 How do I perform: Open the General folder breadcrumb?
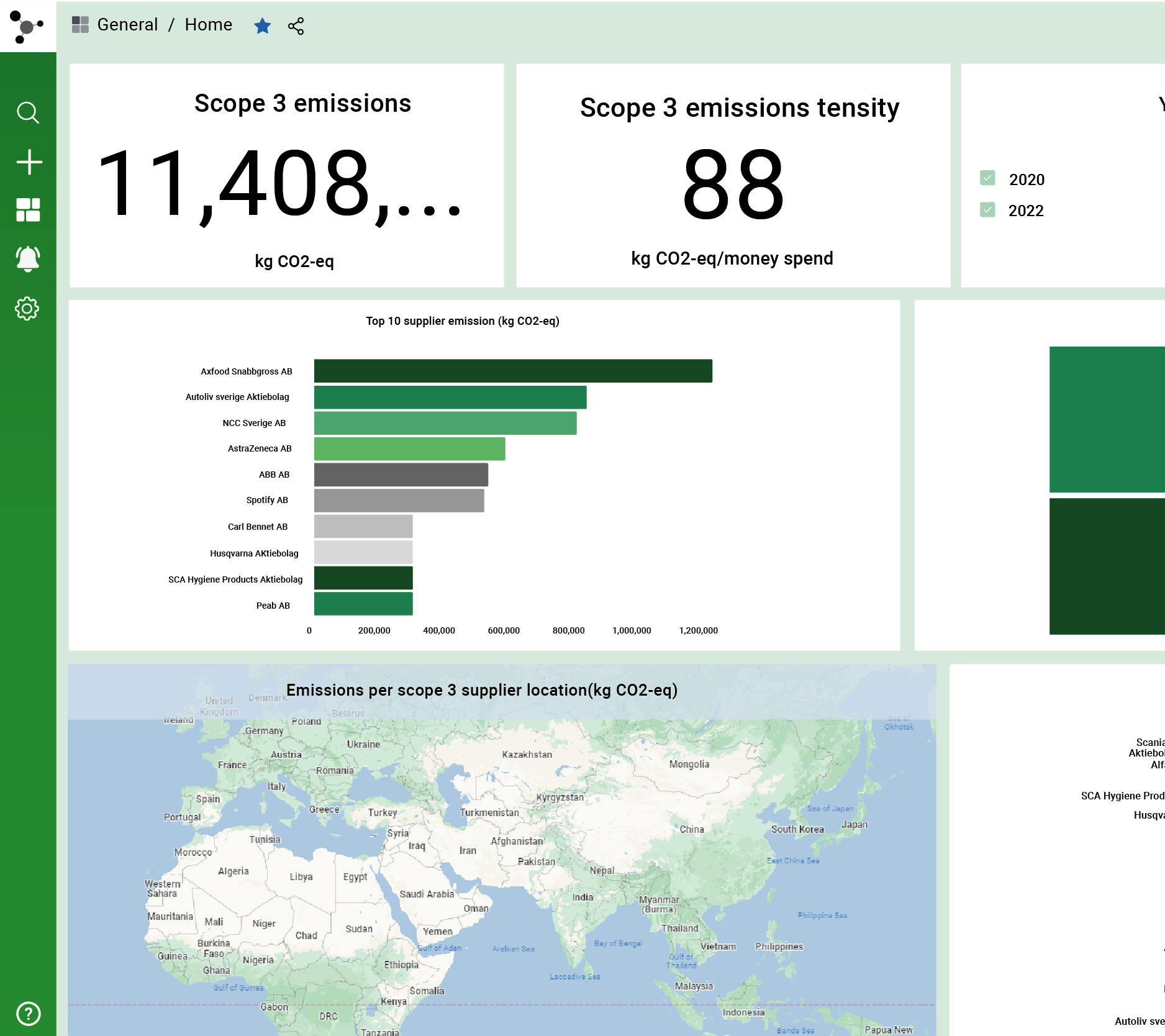click(128, 25)
